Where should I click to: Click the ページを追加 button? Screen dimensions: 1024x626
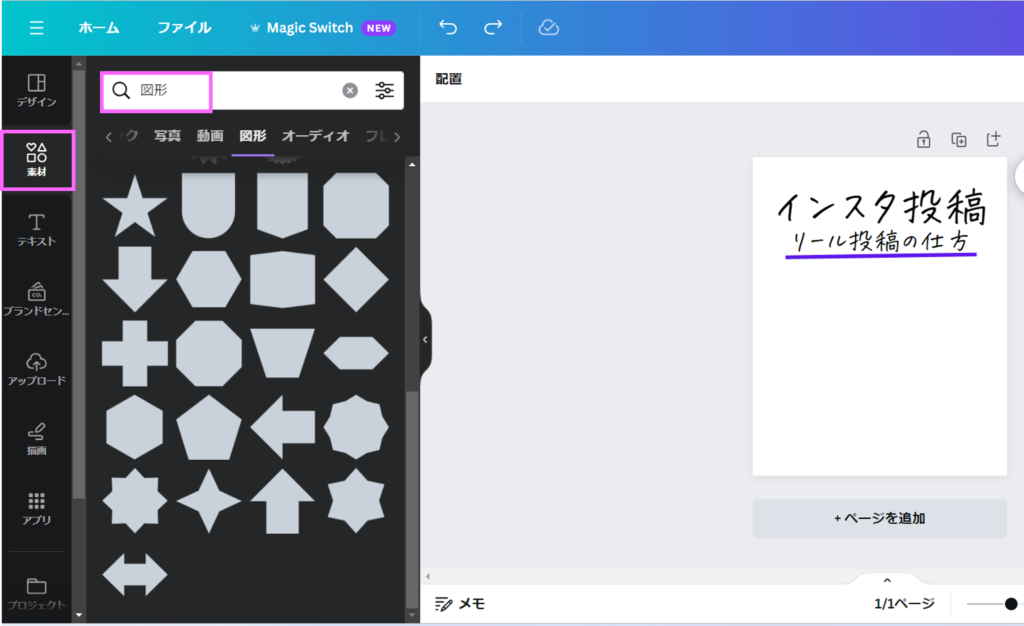click(879, 518)
